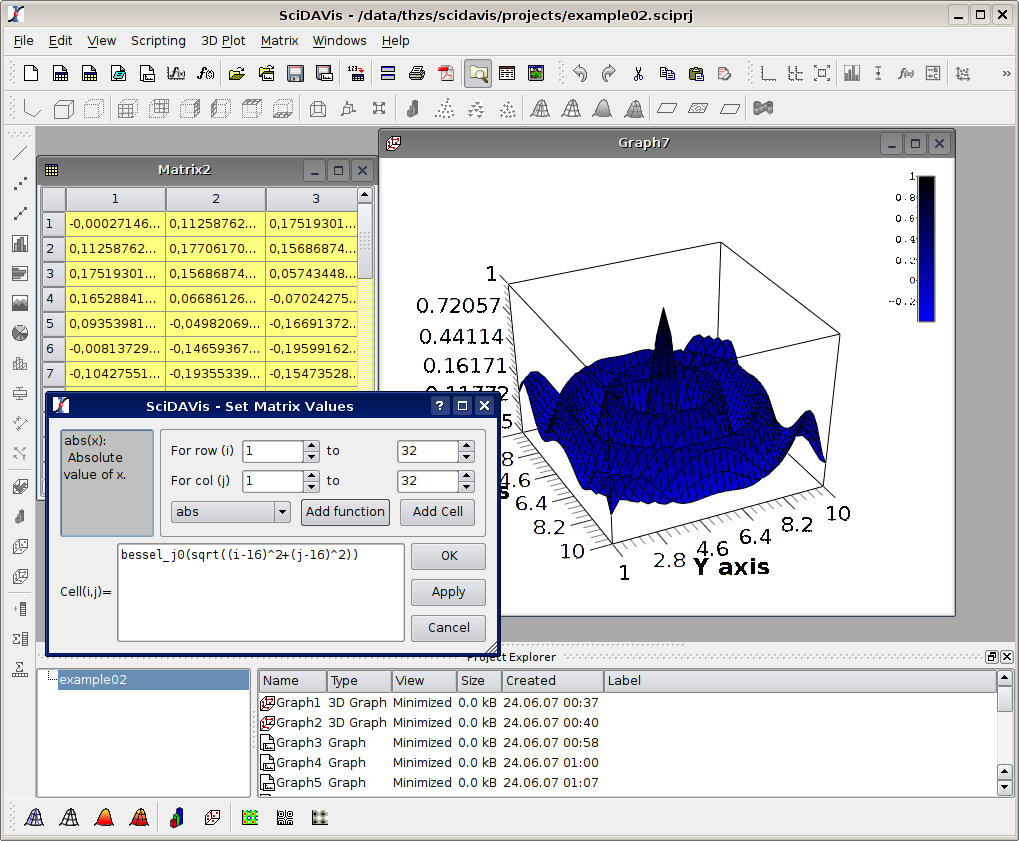Click the pie chart icon in left sidebar

(x=20, y=333)
